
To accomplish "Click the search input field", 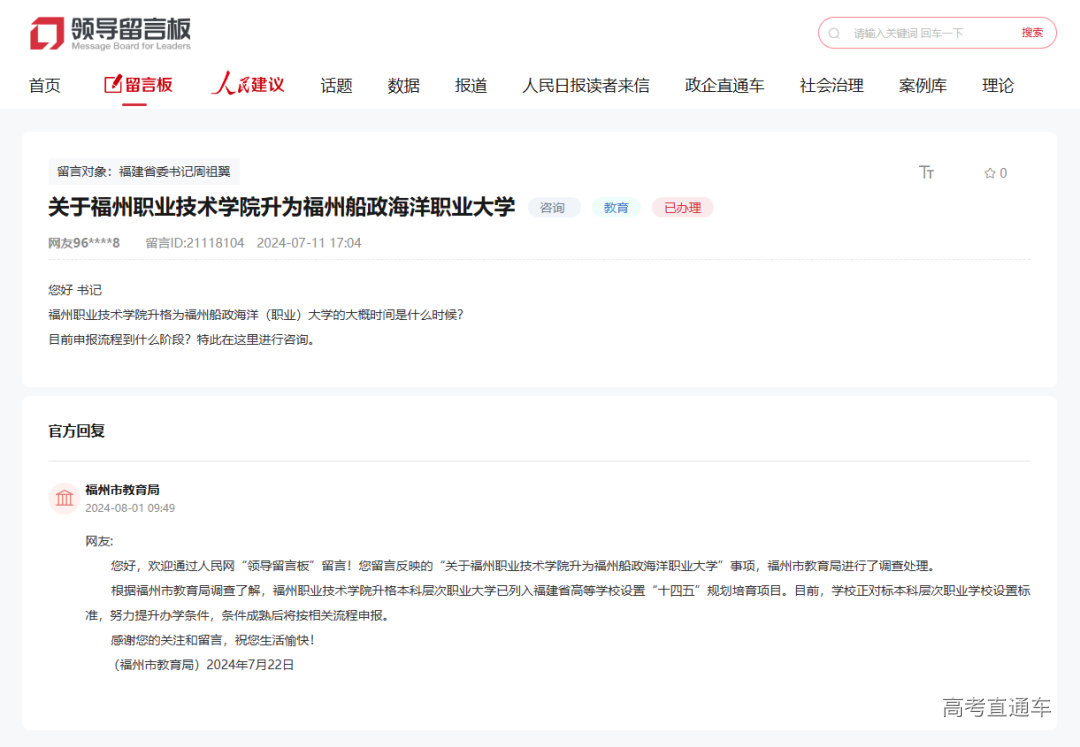I will 910,33.
